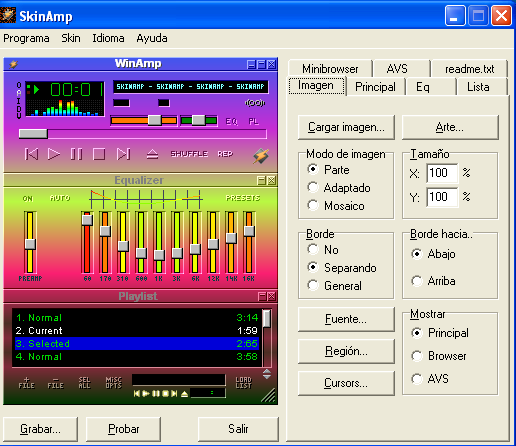Click the WinAmp seek position bar

(x=143, y=134)
